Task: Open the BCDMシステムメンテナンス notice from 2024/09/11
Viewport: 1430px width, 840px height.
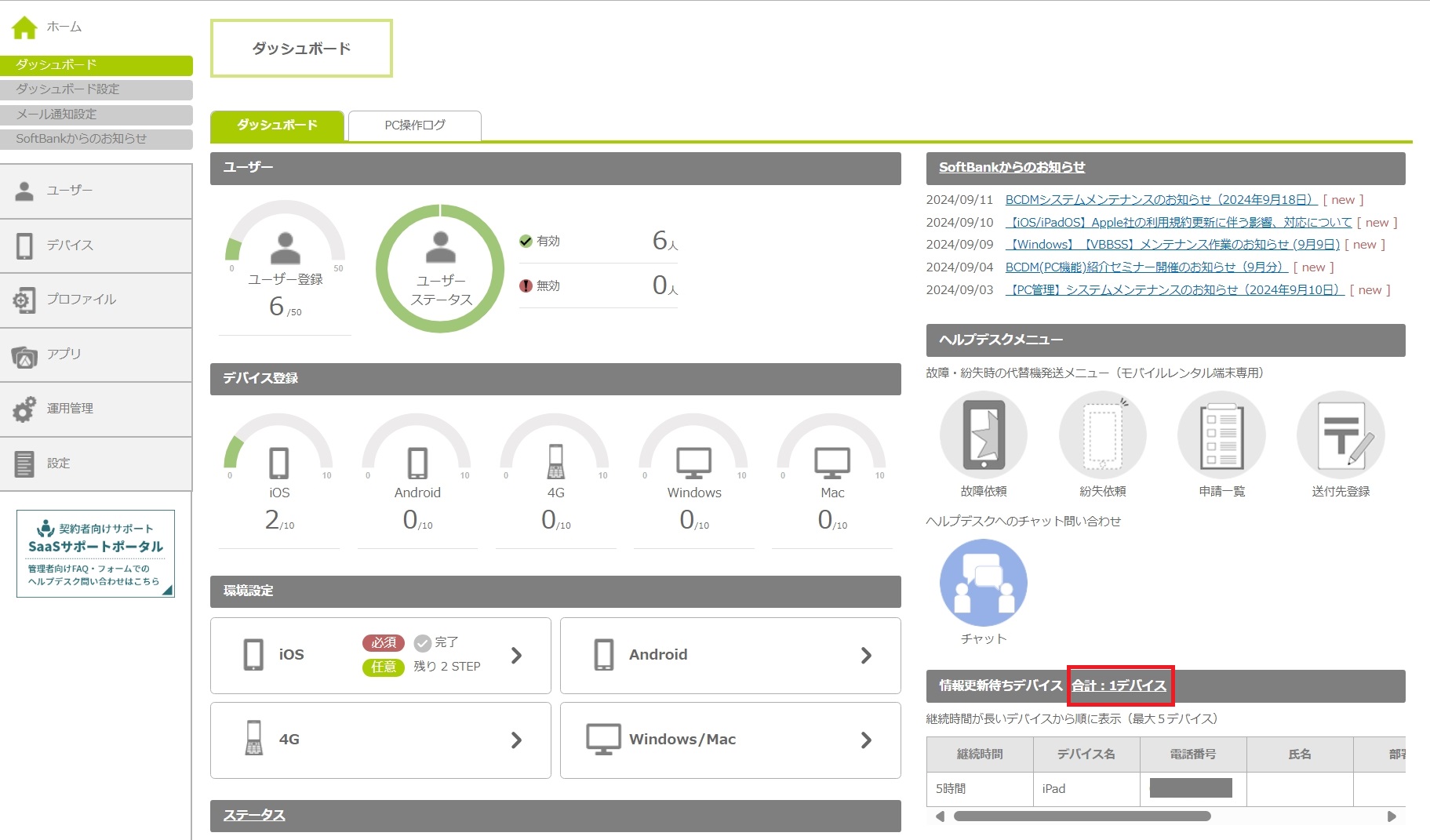Action: (x=1160, y=200)
